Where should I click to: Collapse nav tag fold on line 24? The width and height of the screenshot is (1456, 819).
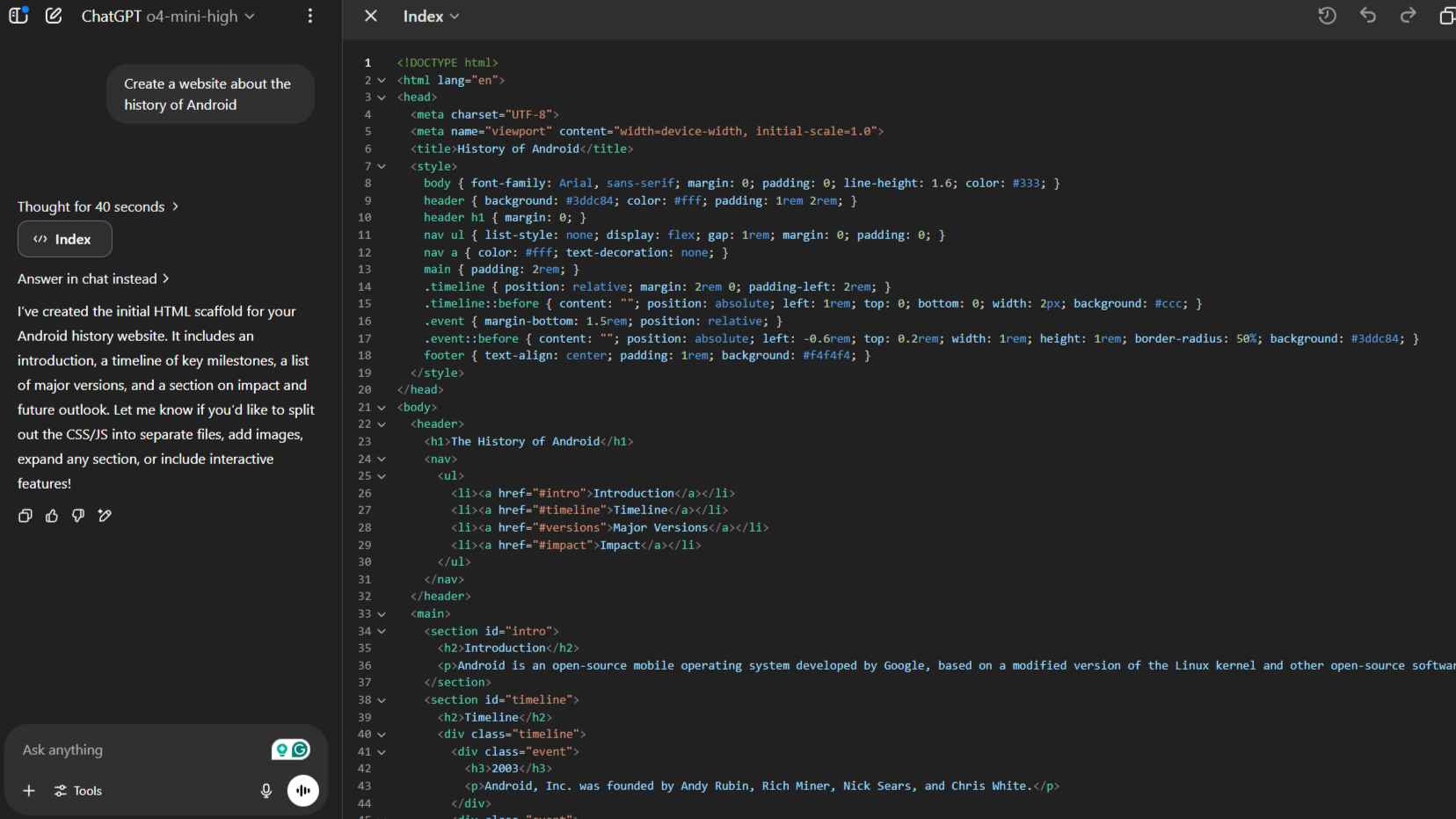(x=382, y=459)
